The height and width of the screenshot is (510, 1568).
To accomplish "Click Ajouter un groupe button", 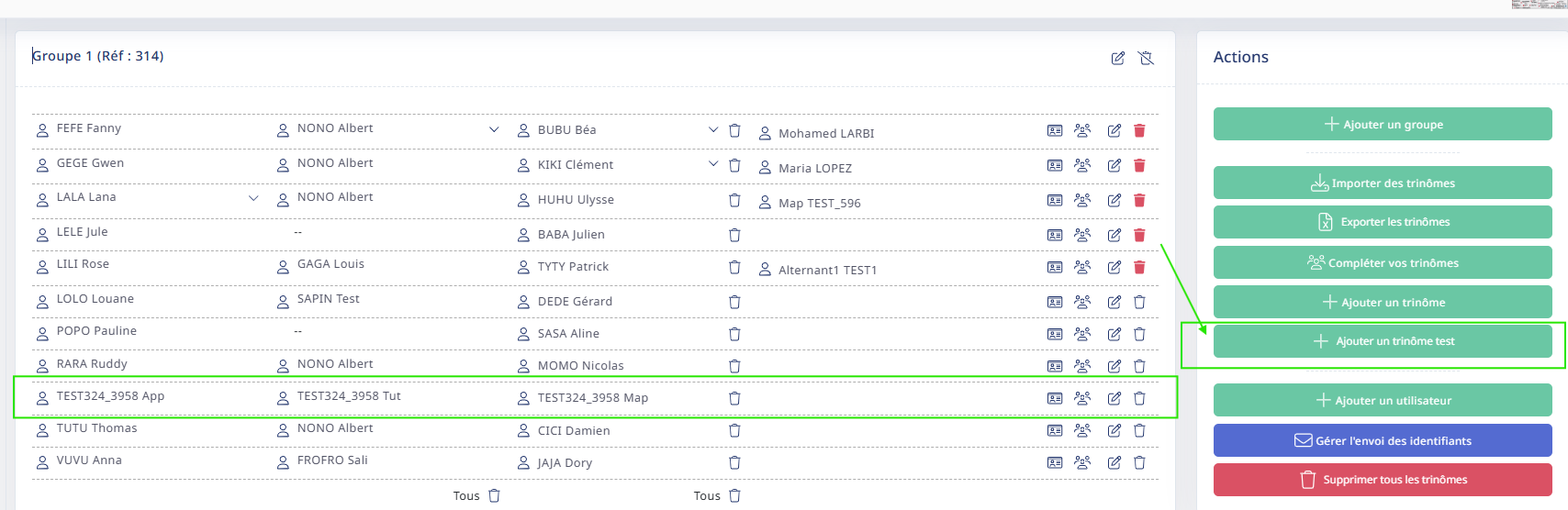I will (1383, 124).
